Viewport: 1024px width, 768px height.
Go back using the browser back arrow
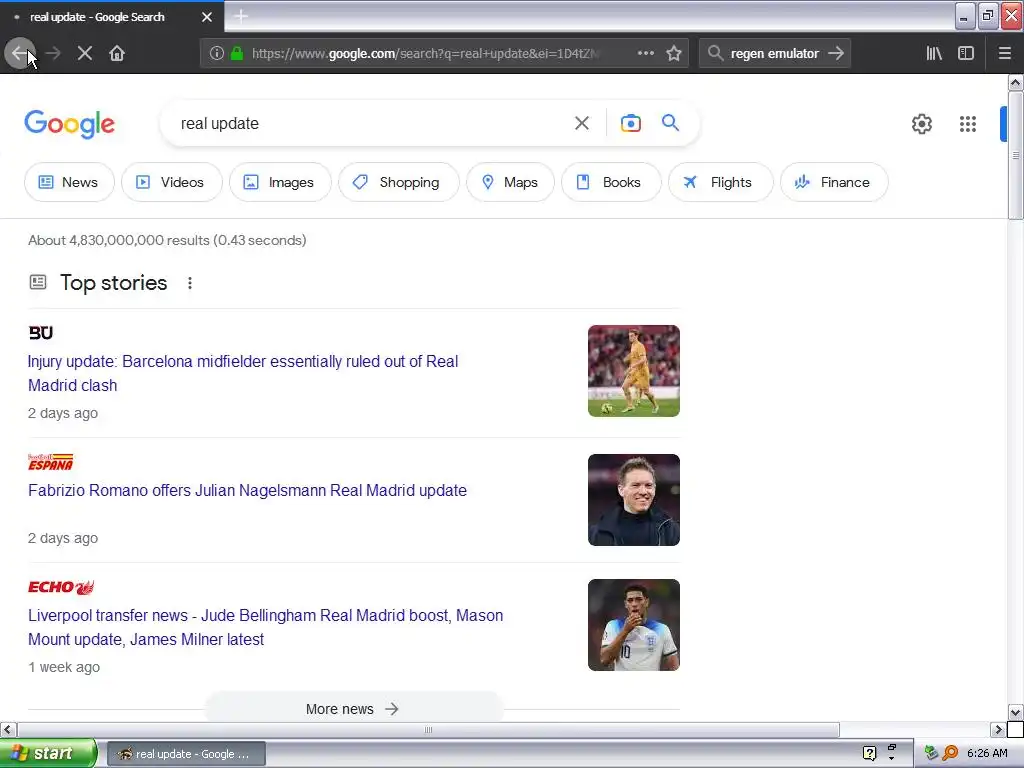[x=19, y=53]
